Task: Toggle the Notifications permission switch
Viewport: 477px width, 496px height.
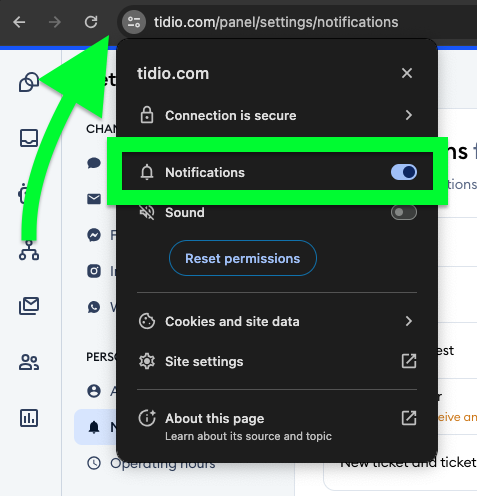Action: pos(404,172)
